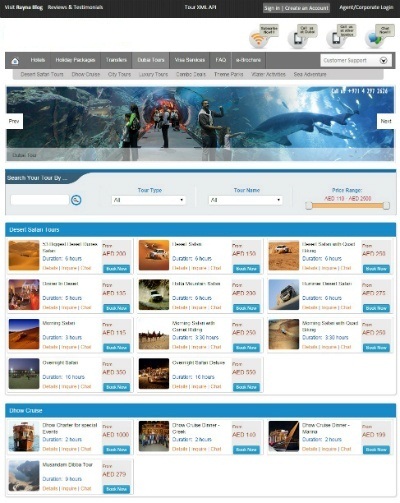
Task: Book Now the Overnight Safari AED 350
Action: 116,387
